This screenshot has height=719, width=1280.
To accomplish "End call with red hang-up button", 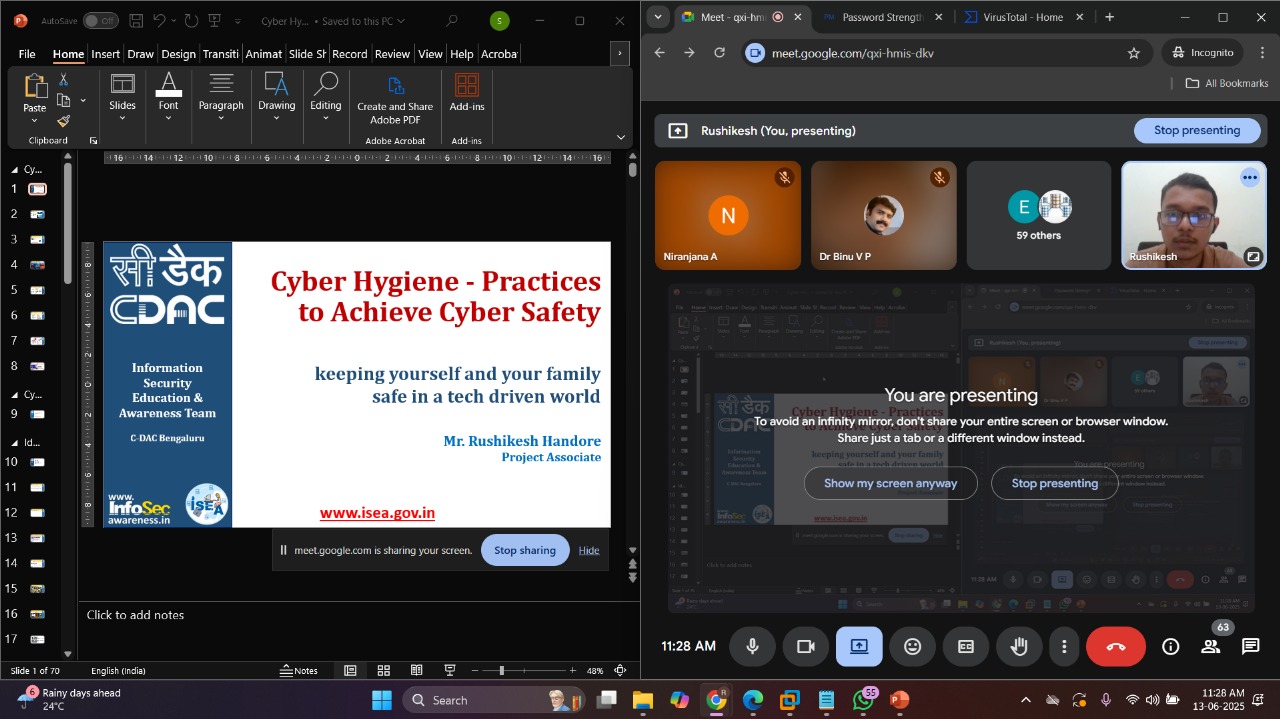I will tap(1116, 647).
